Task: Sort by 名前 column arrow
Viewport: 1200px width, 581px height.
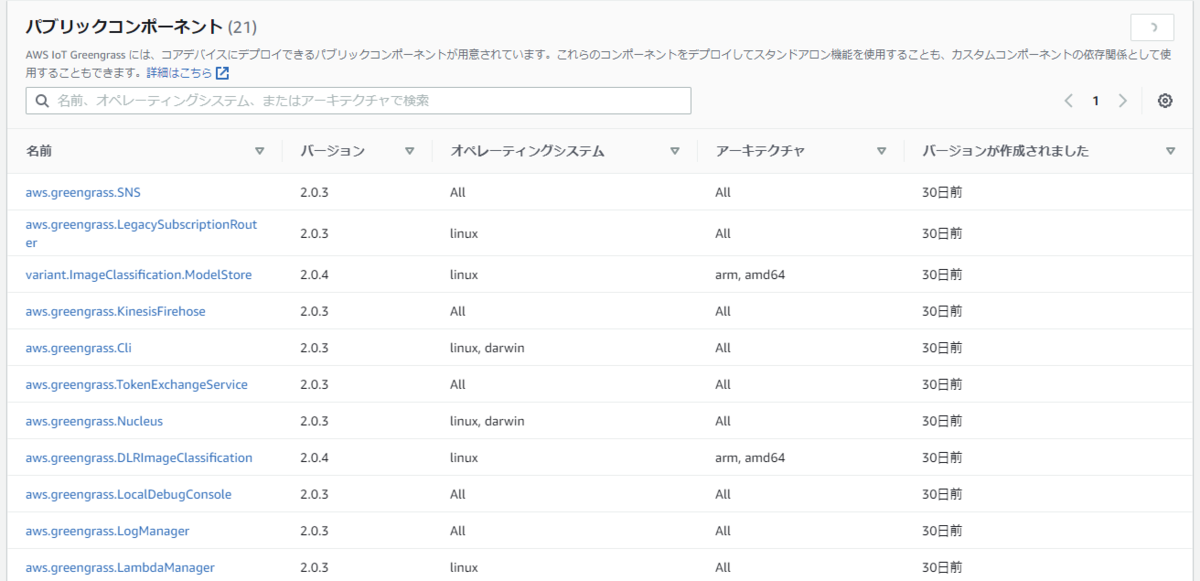Action: (260, 152)
